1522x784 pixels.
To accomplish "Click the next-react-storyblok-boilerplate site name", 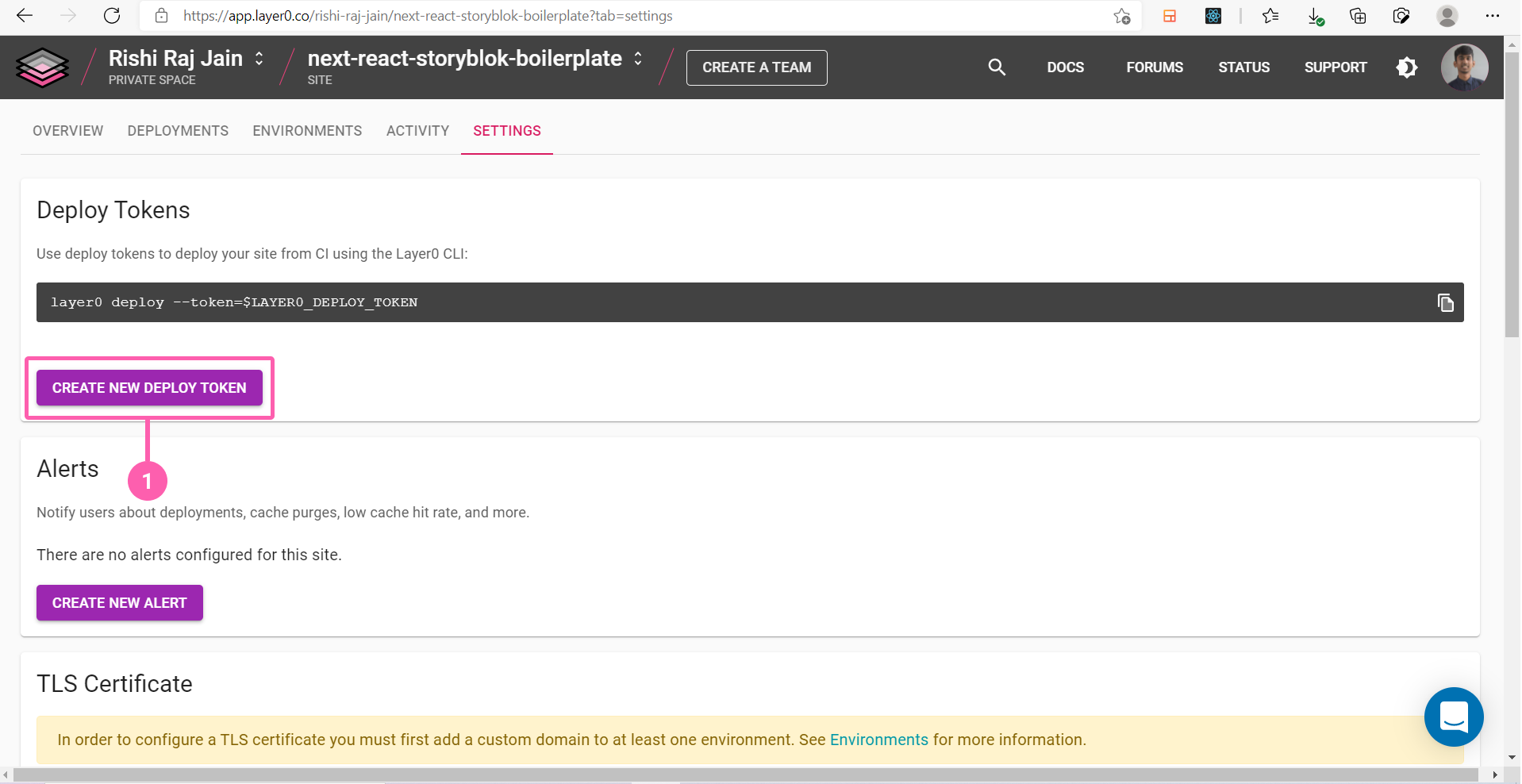I will pyautogui.click(x=464, y=58).
